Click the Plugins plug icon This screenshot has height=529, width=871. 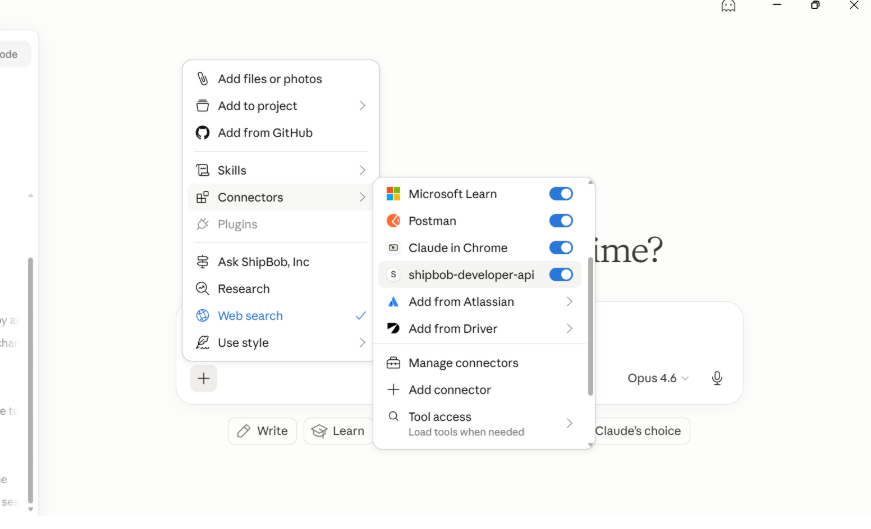[x=203, y=224]
